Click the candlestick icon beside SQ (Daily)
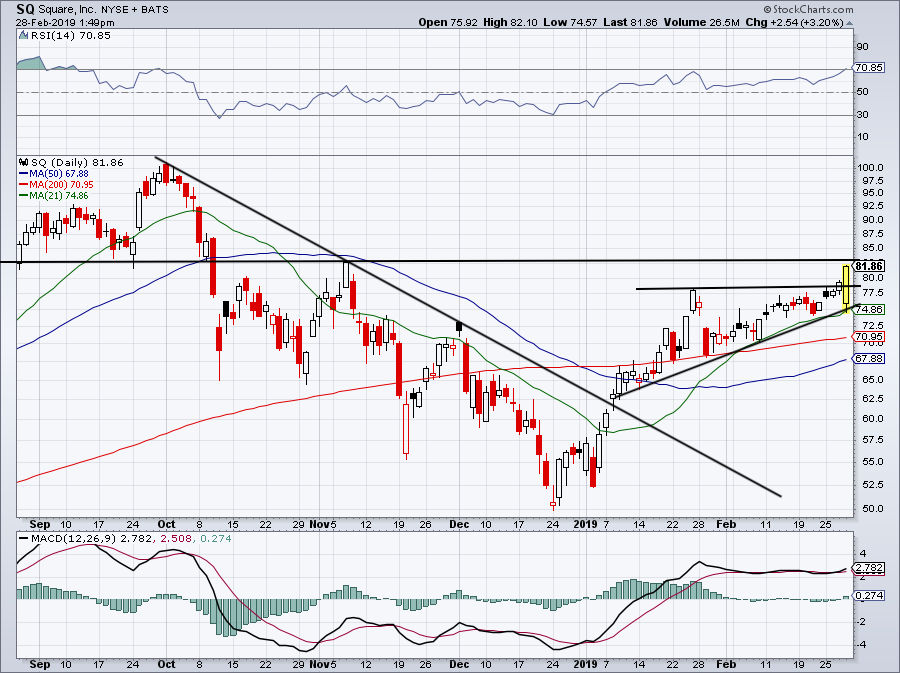 pos(24,162)
